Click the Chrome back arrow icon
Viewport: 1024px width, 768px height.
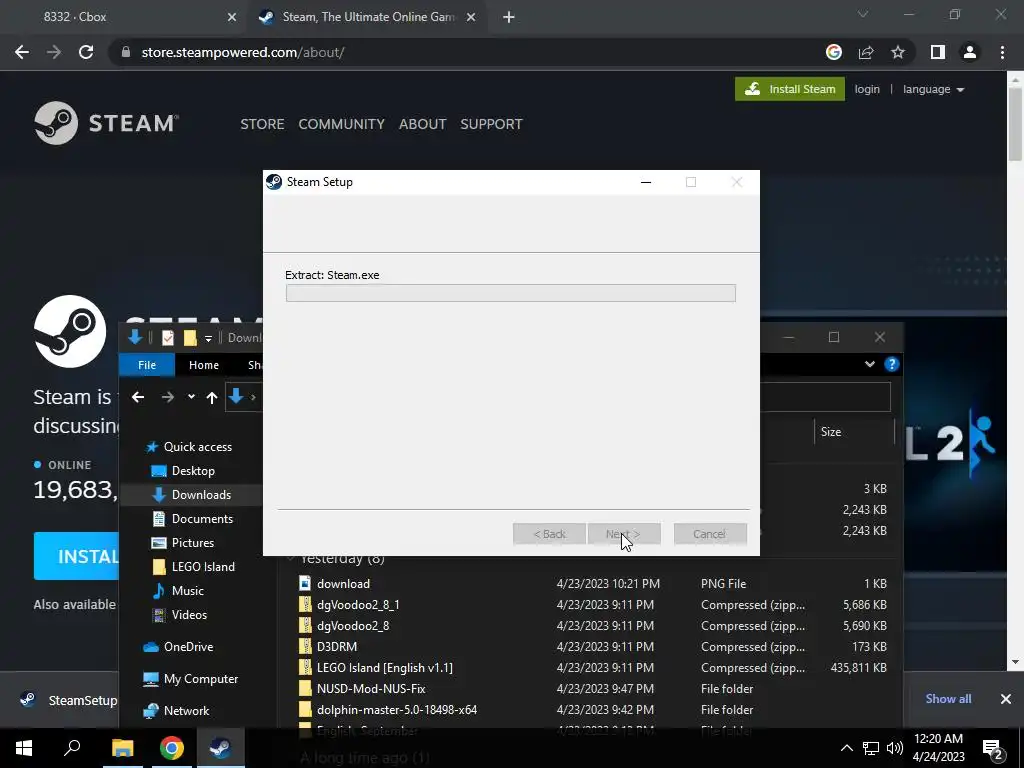coord(22,52)
